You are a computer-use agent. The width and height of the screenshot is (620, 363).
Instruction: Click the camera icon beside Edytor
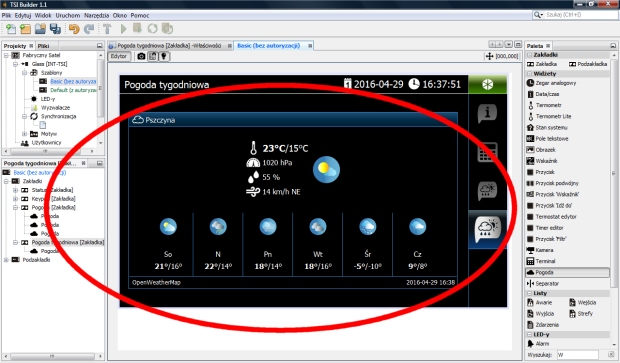[x=141, y=56]
